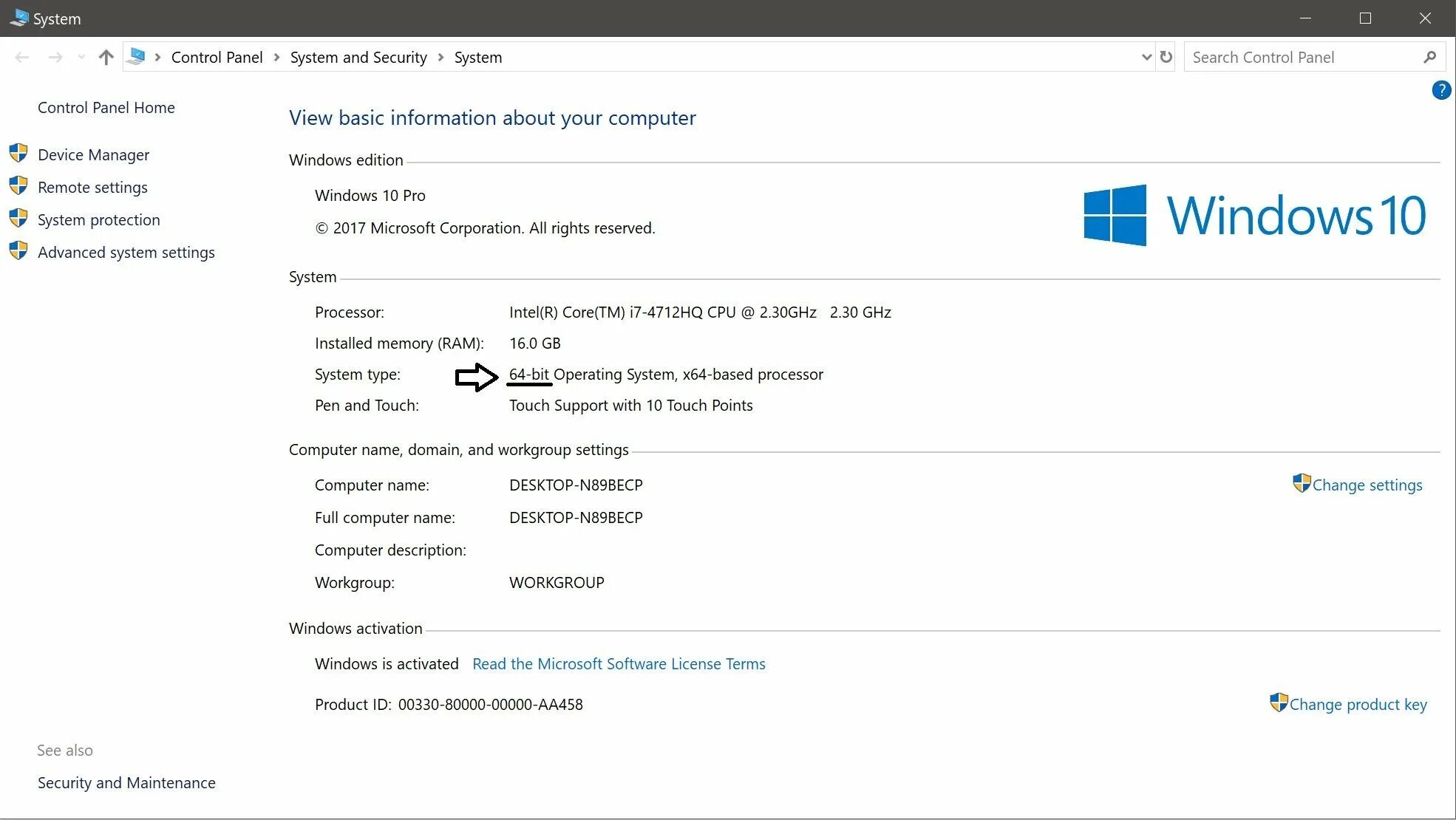The height and width of the screenshot is (820, 1456).
Task: Navigate to the Control Panel breadcrumb
Action: click(217, 57)
